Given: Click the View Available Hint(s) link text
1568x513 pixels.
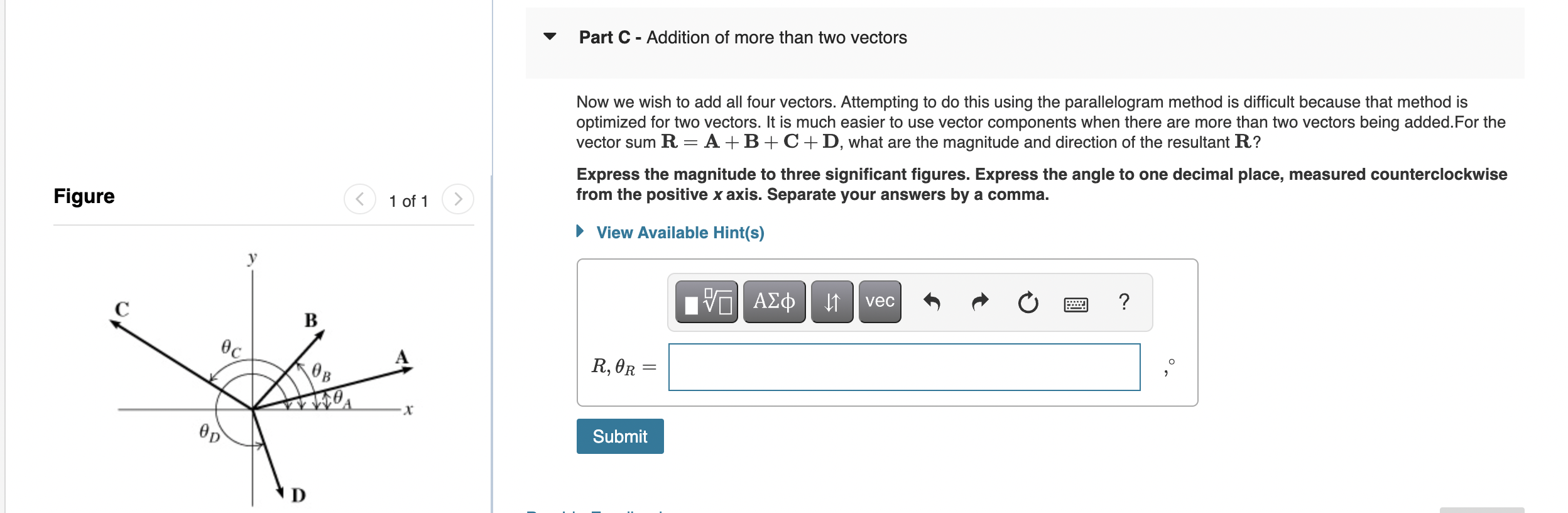Looking at the screenshot, I should coord(680,233).
